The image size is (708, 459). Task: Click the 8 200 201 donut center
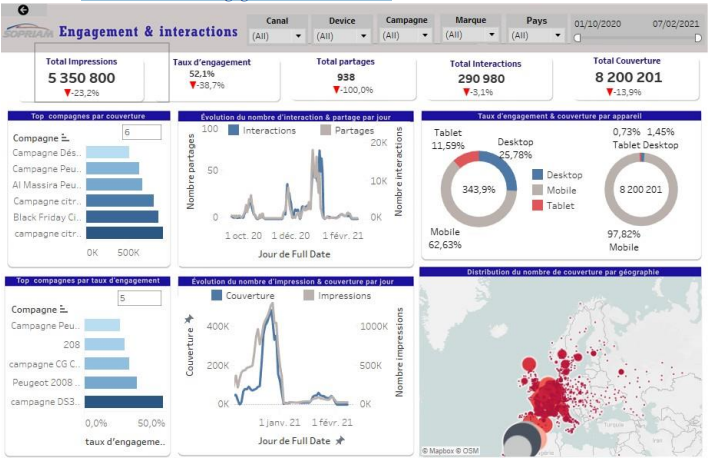640,189
